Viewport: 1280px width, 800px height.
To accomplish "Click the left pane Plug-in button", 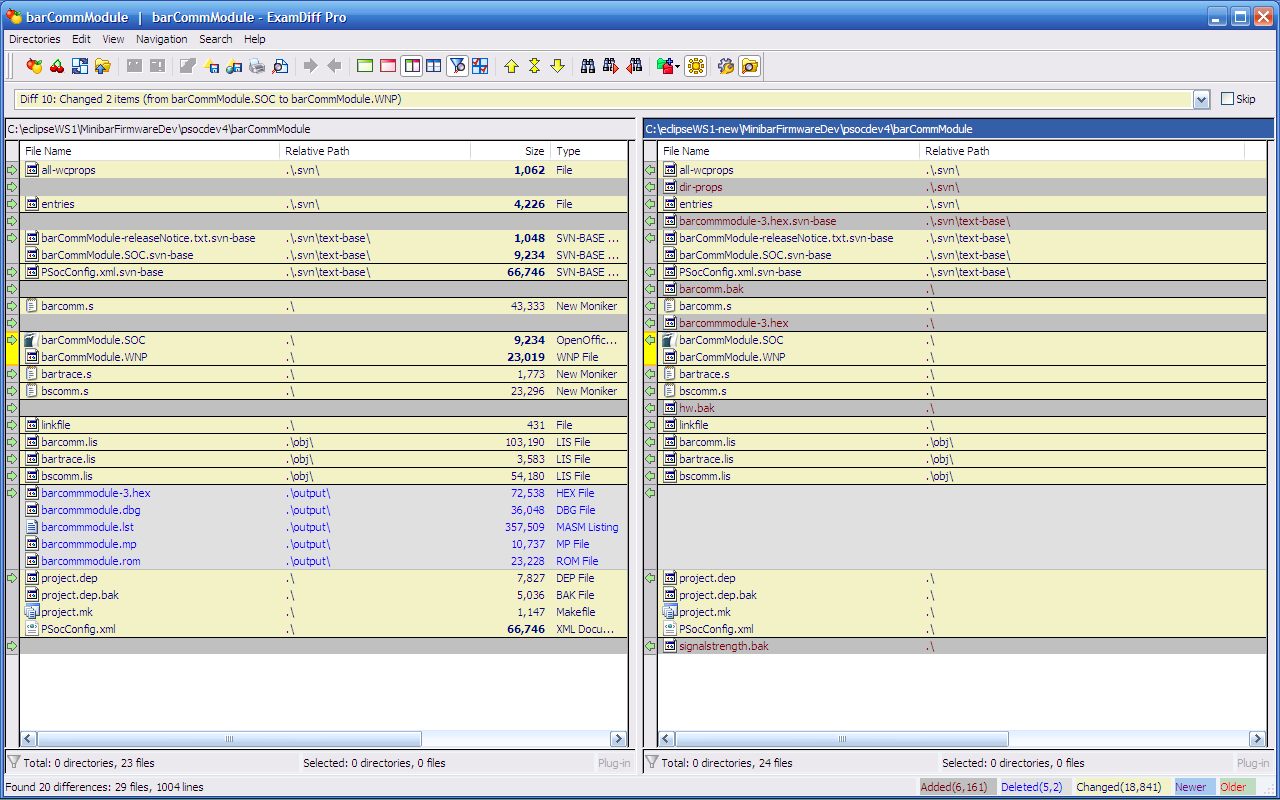I will click(x=614, y=763).
